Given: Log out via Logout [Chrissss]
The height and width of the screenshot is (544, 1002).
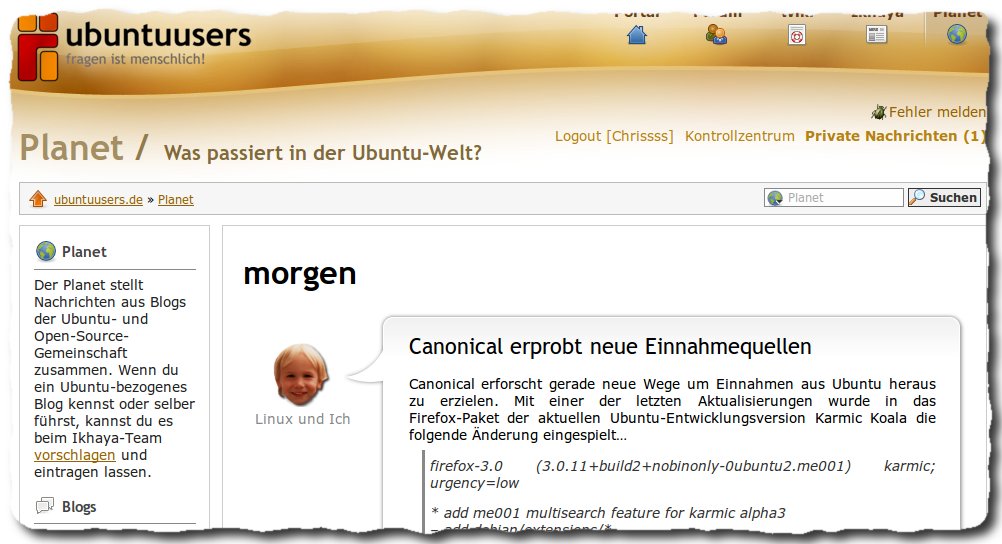Looking at the screenshot, I should (613, 136).
